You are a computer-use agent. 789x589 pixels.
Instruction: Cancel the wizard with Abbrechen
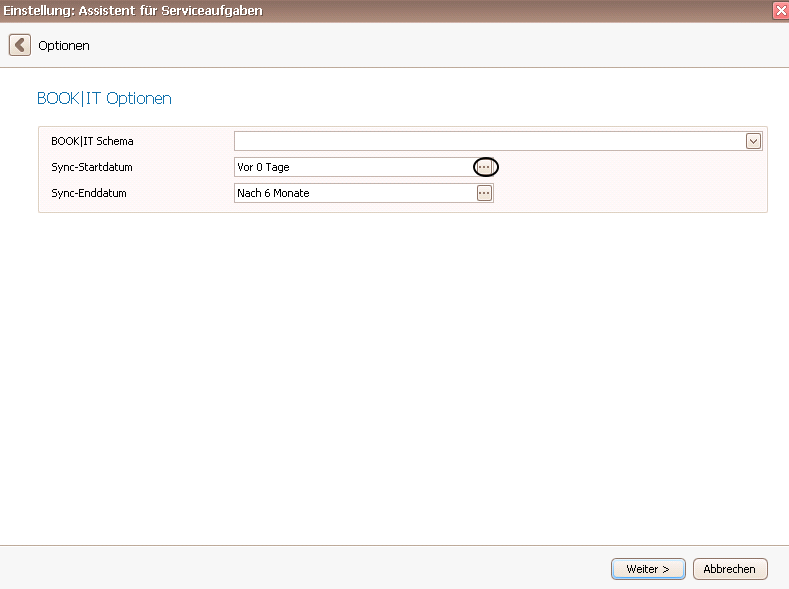pyautogui.click(x=730, y=569)
